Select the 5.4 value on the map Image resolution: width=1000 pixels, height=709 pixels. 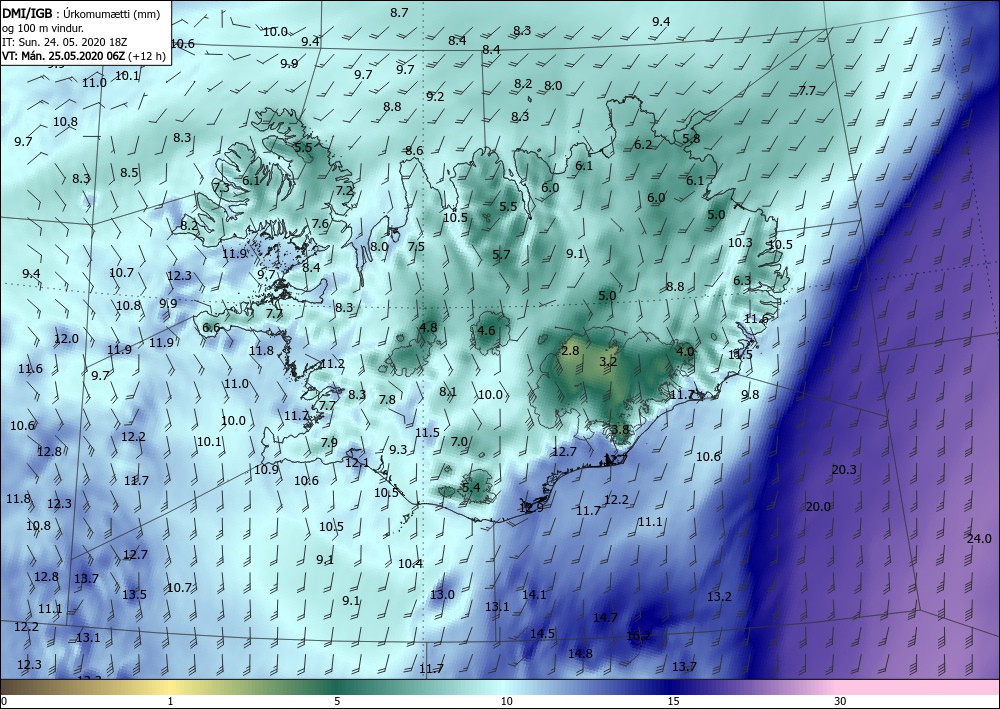pos(471,488)
